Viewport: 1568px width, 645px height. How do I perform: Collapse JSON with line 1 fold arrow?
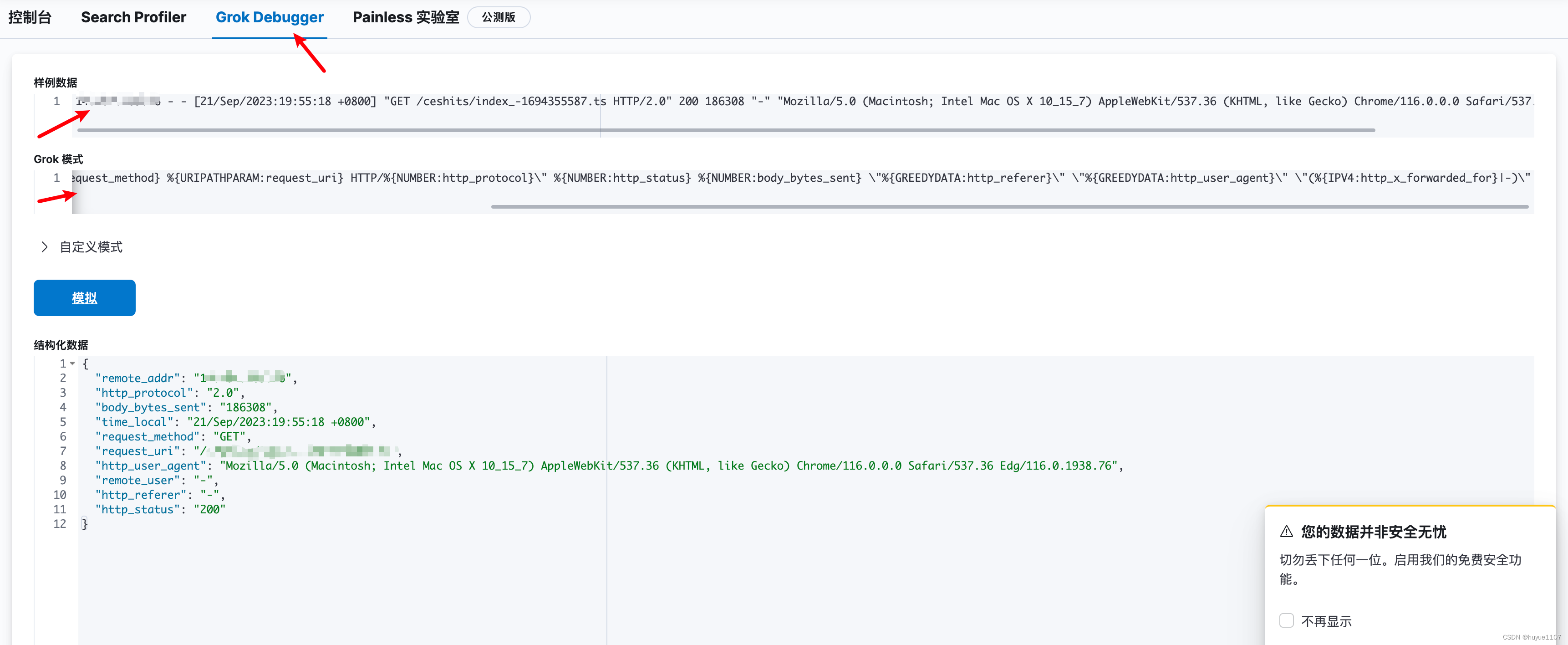coord(72,363)
